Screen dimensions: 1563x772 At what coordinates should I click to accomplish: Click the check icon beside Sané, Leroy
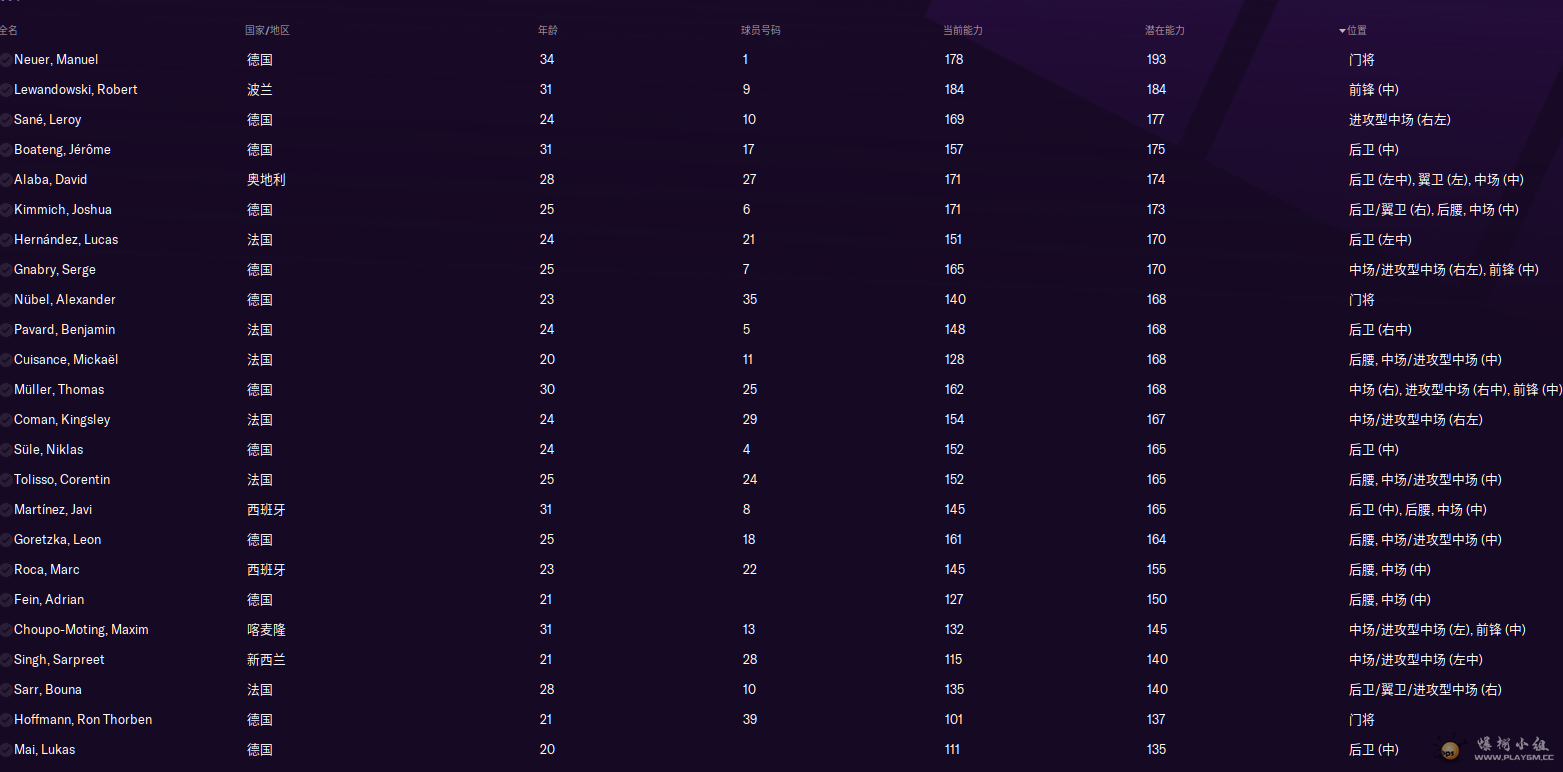(x=6, y=120)
